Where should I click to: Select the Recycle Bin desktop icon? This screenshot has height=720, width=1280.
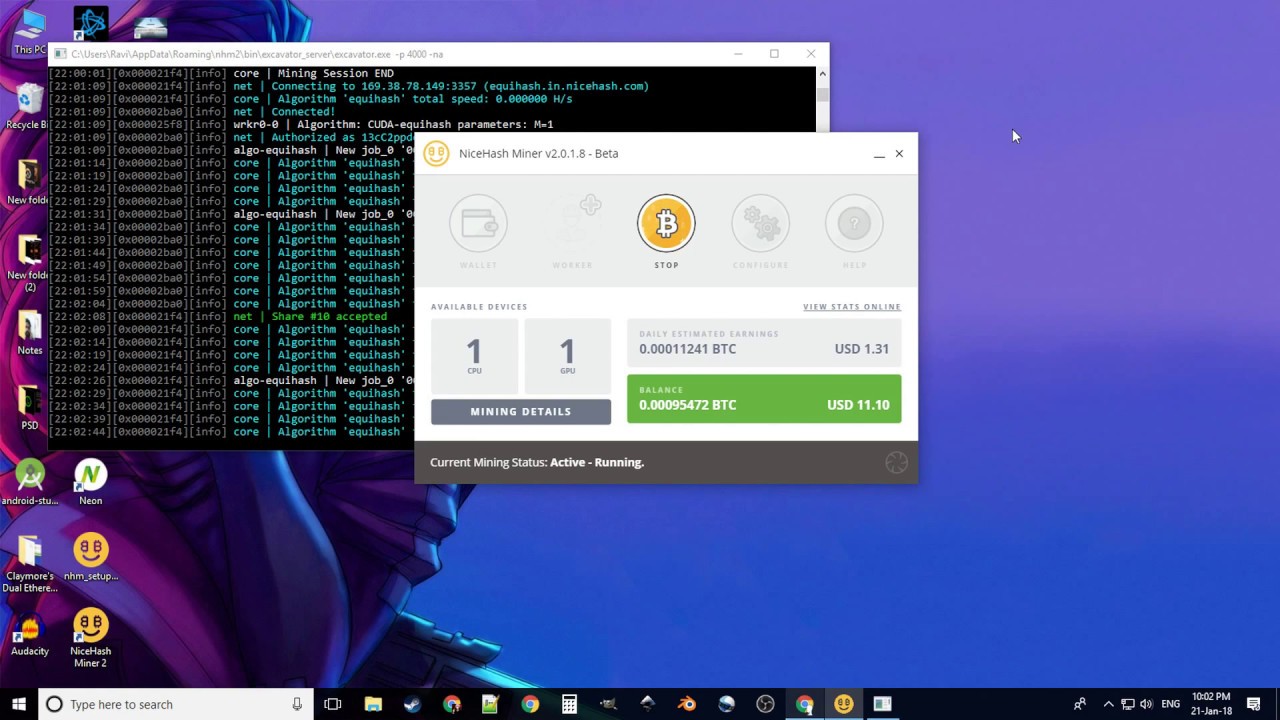point(29,106)
